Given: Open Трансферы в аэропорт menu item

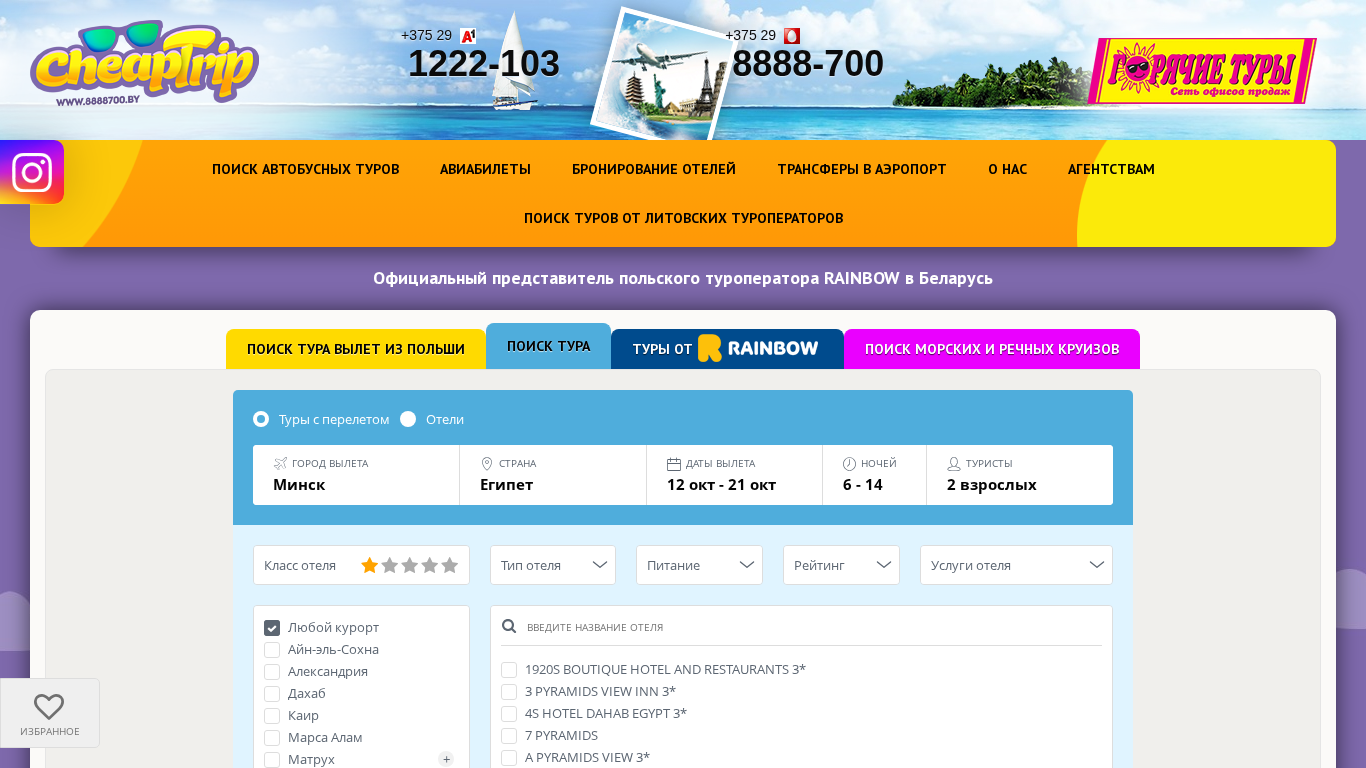Looking at the screenshot, I should (862, 169).
